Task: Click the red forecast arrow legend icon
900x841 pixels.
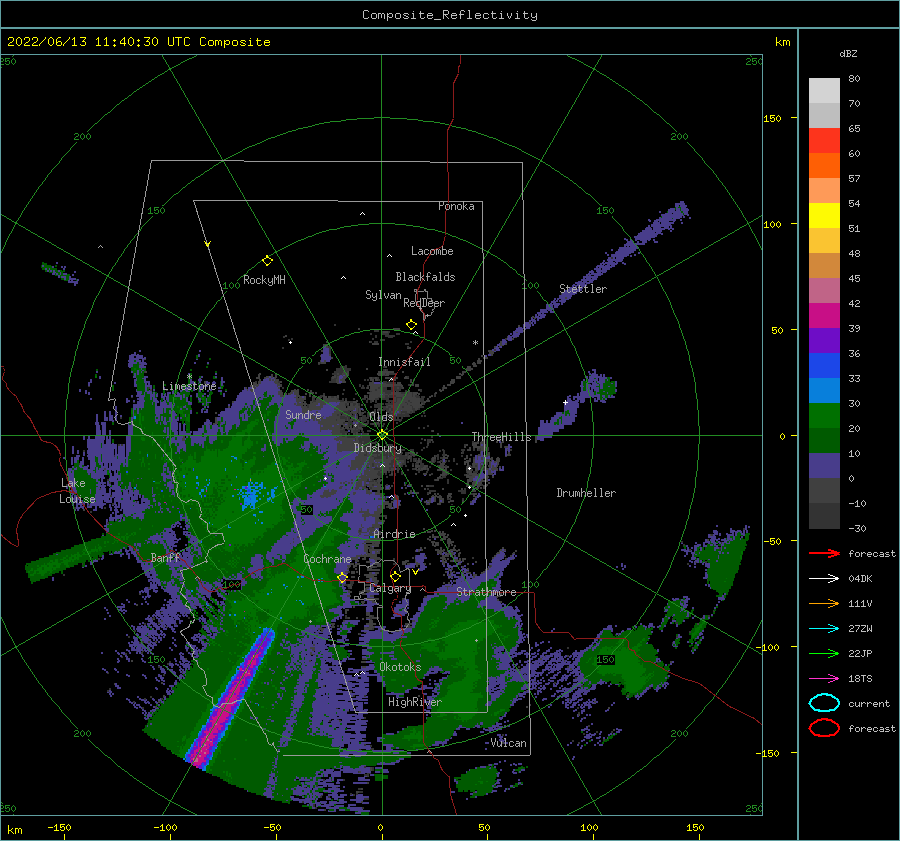Action: 824,553
